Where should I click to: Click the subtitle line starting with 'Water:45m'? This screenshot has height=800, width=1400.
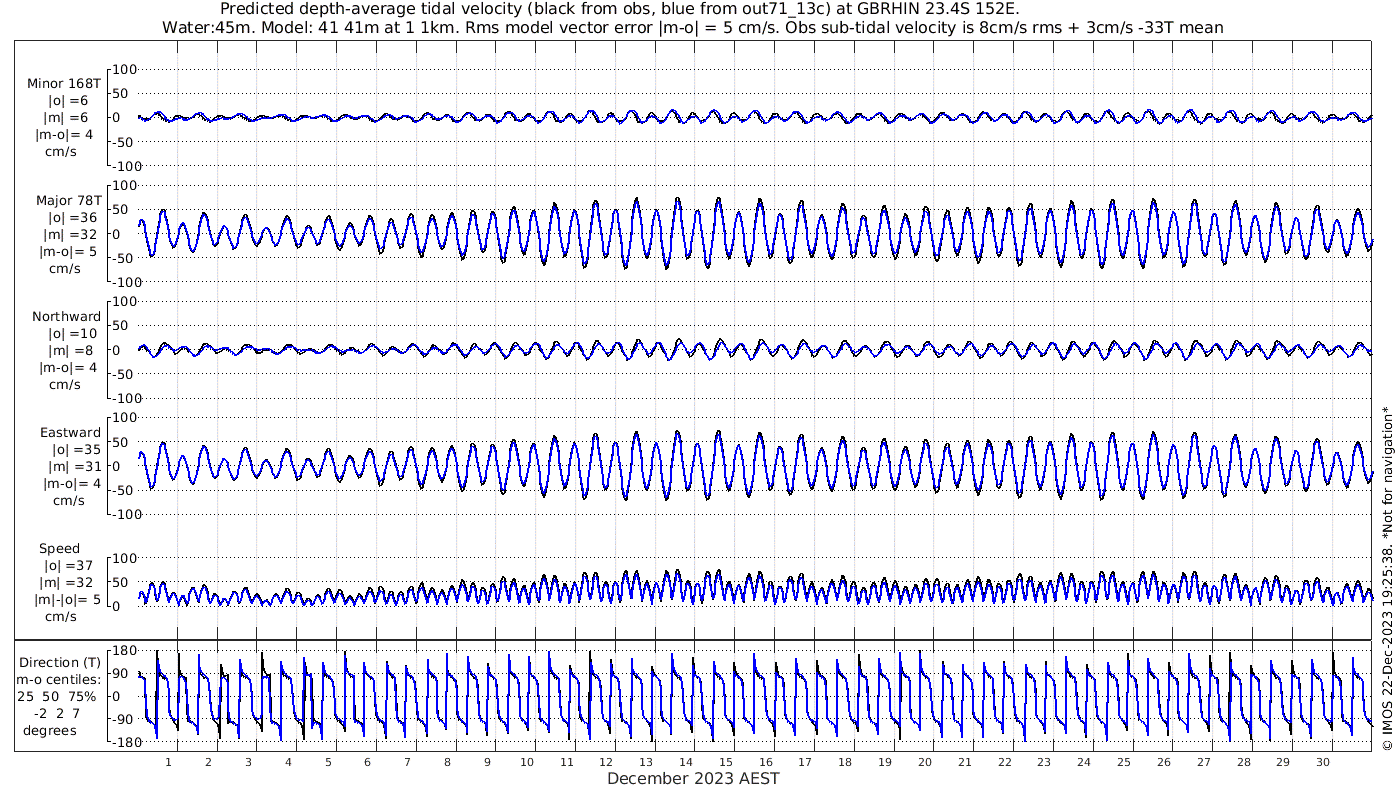click(x=692, y=28)
